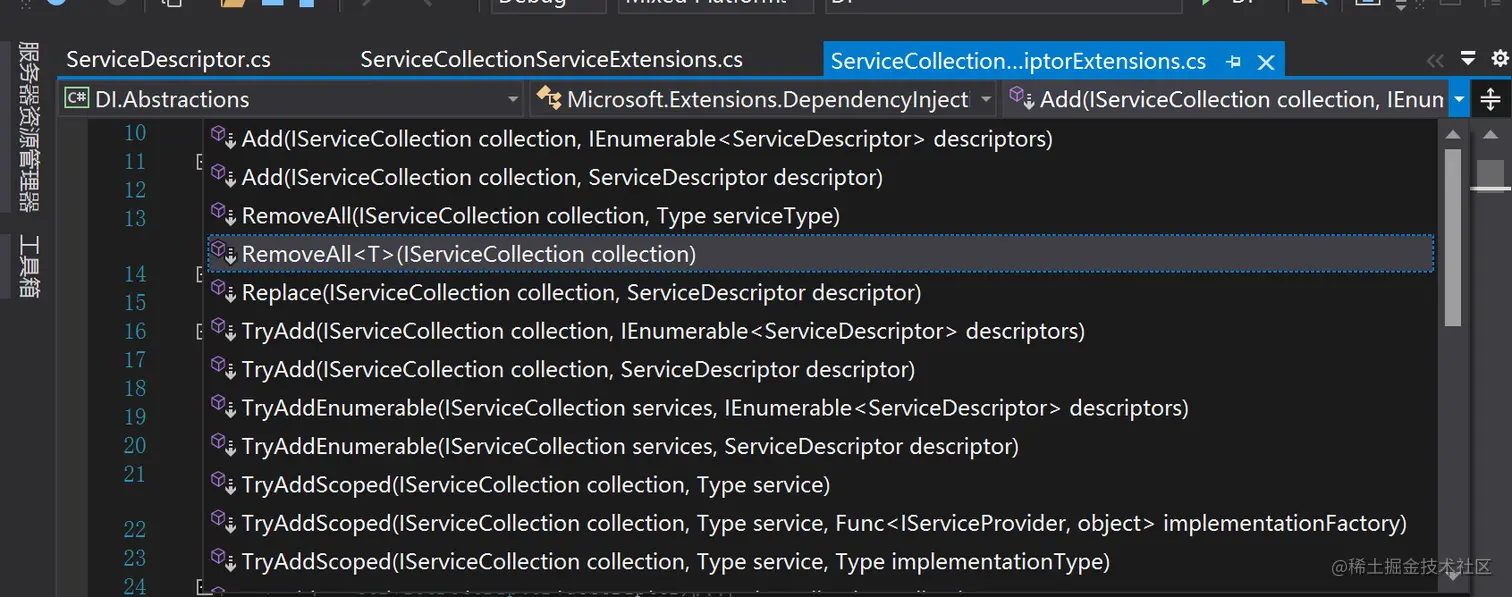Viewport: 1512px width, 597px height.
Task: Open the 工具箱 side panel
Action: point(29,265)
